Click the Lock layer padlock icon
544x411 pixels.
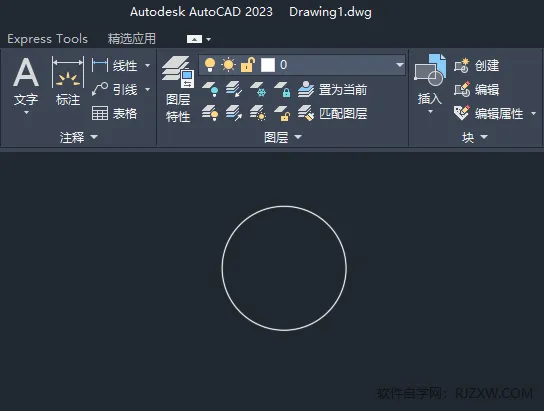pyautogui.click(x=282, y=89)
